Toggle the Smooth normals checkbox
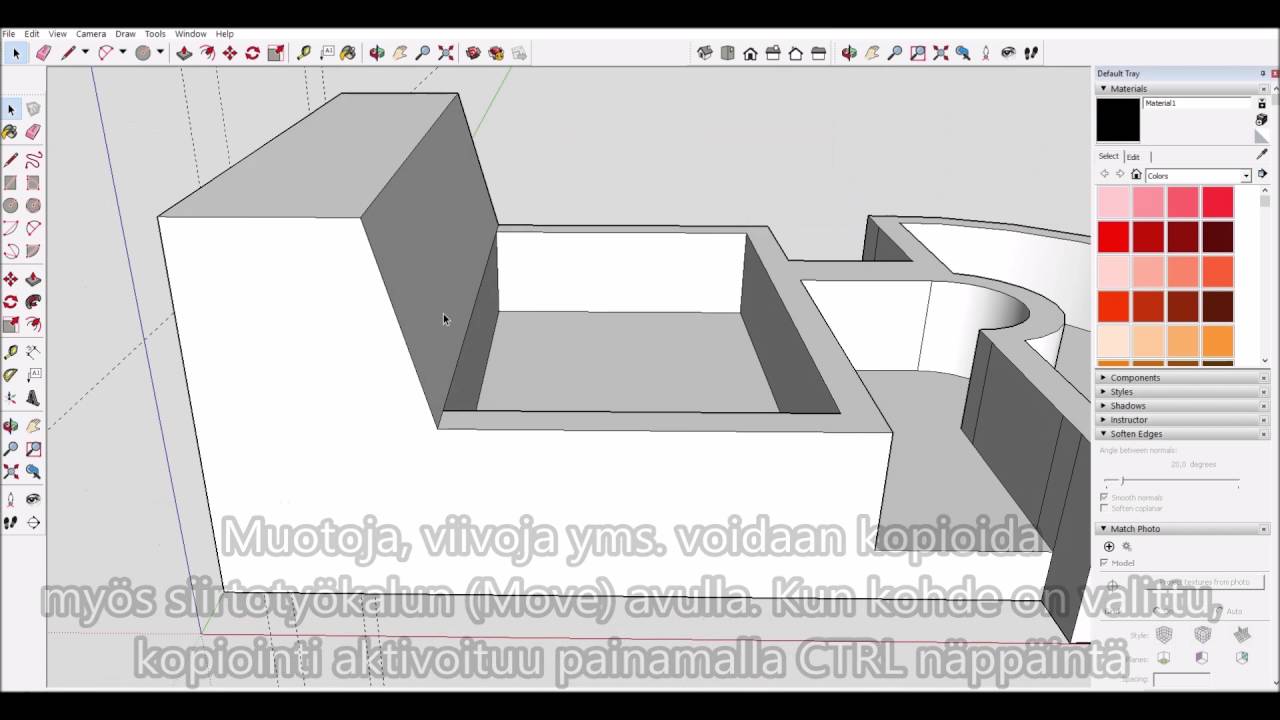The width and height of the screenshot is (1280, 720). click(x=1104, y=497)
